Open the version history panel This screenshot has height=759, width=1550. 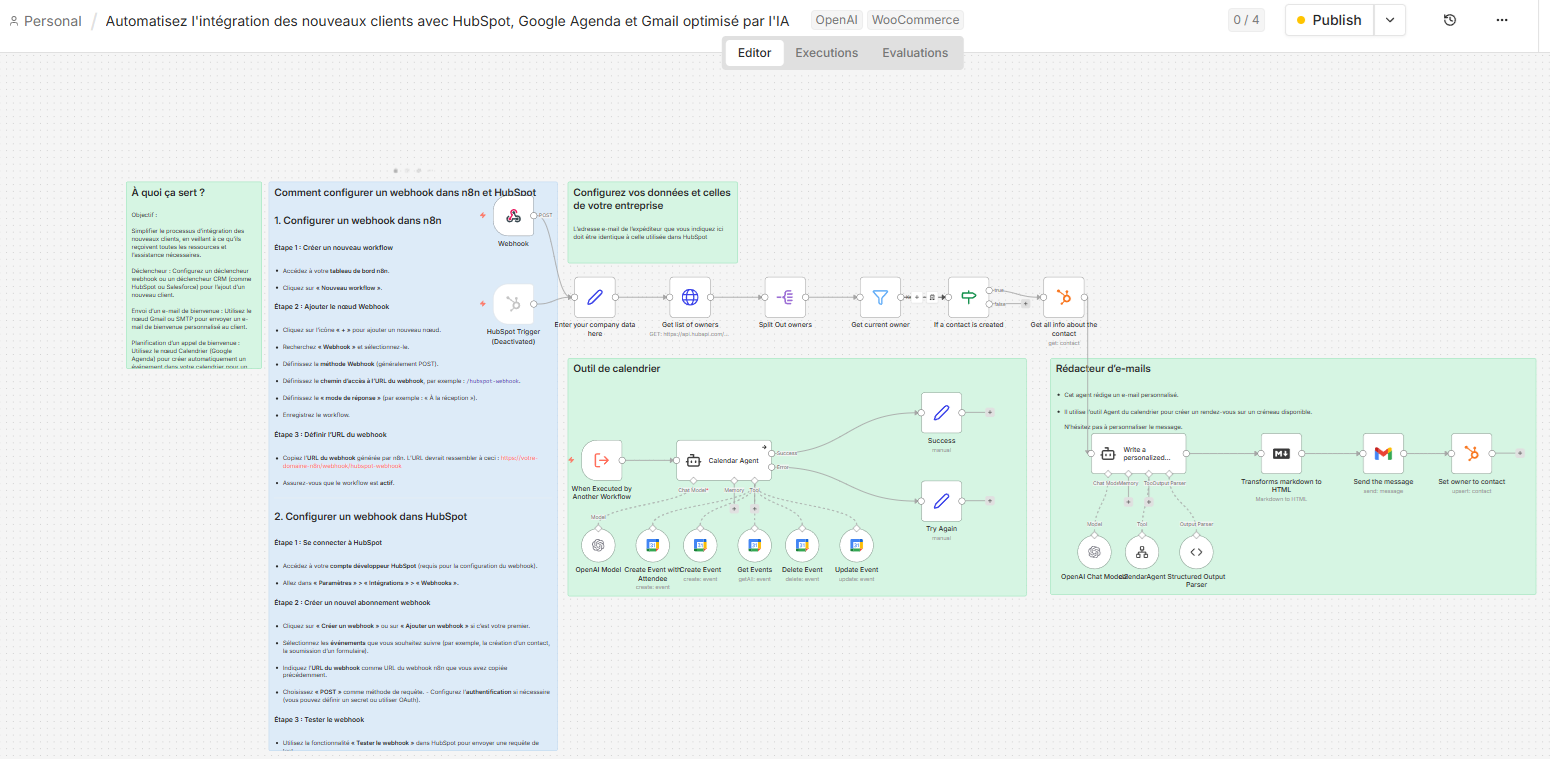point(1449,19)
